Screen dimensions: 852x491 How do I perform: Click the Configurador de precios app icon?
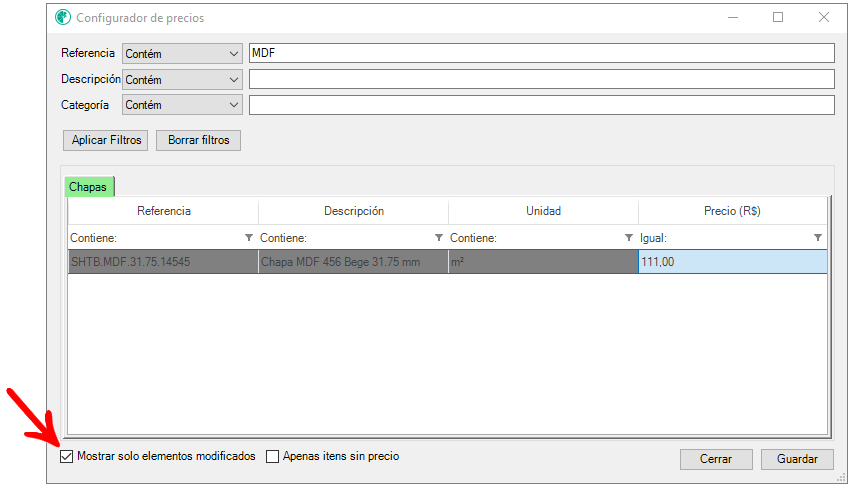(x=63, y=18)
